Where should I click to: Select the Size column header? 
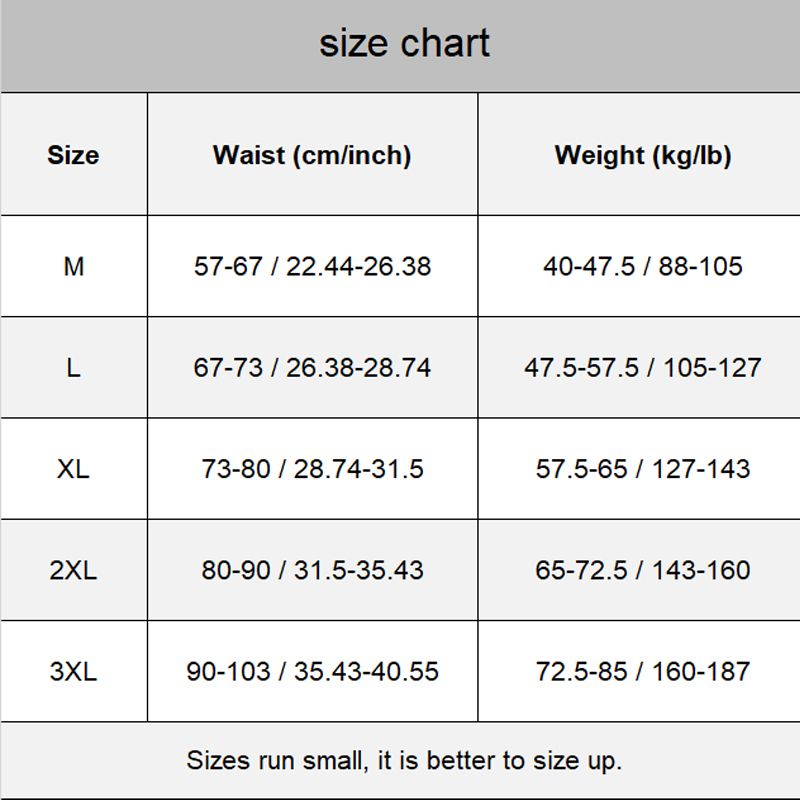[73, 155]
